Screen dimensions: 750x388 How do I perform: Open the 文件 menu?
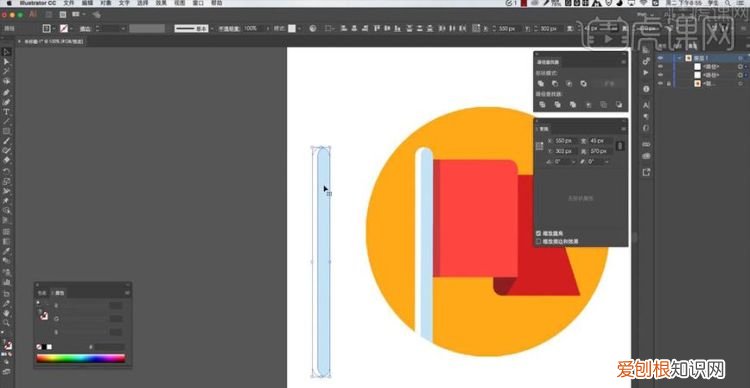69,3
